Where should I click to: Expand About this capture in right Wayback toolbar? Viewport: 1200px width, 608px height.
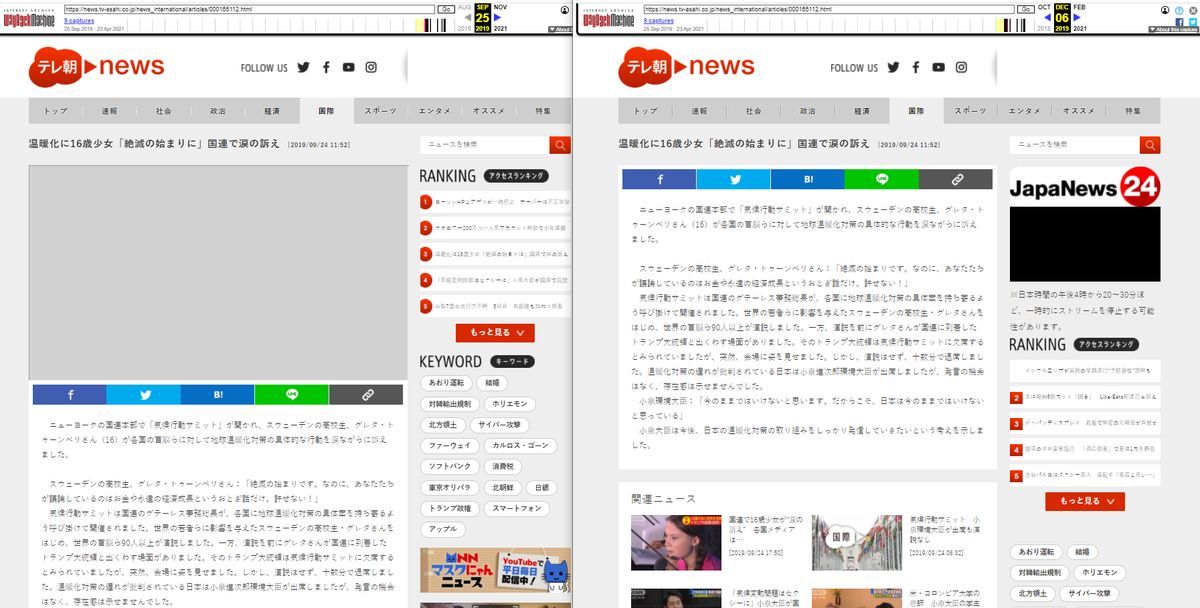coord(1173,29)
